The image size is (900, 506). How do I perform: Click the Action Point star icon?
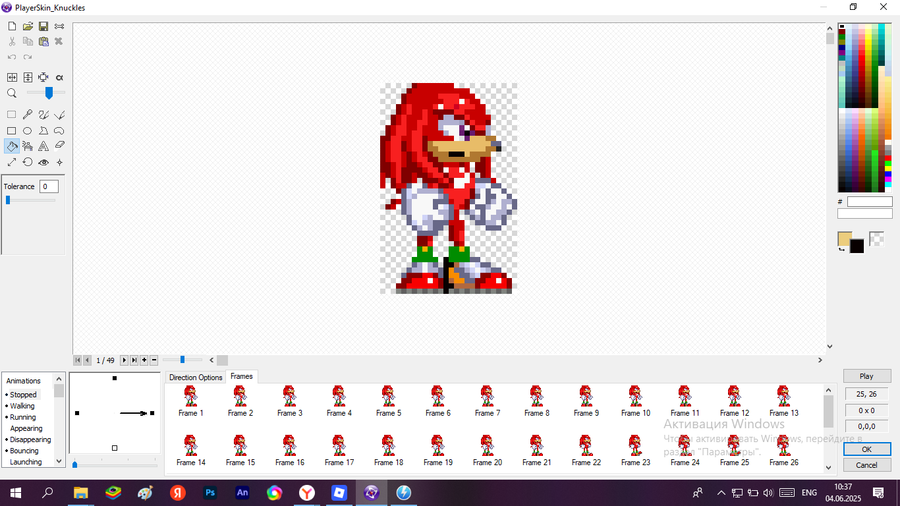pyautogui.click(x=59, y=162)
